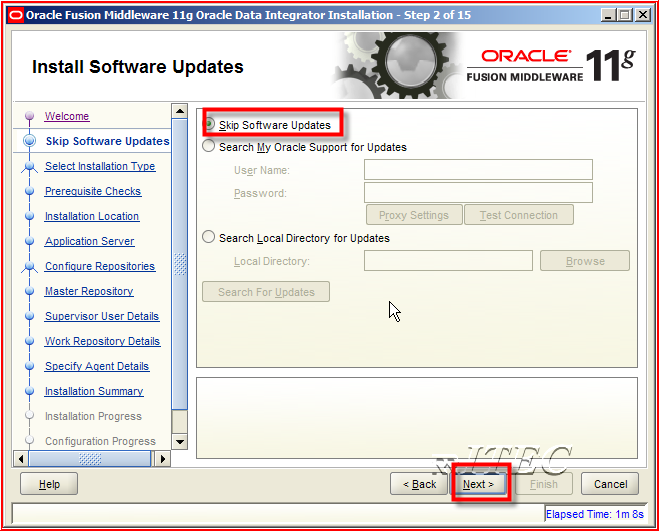Click the Welcome step bullet icon
Screen dimensions: 659x531
[x=29, y=116]
